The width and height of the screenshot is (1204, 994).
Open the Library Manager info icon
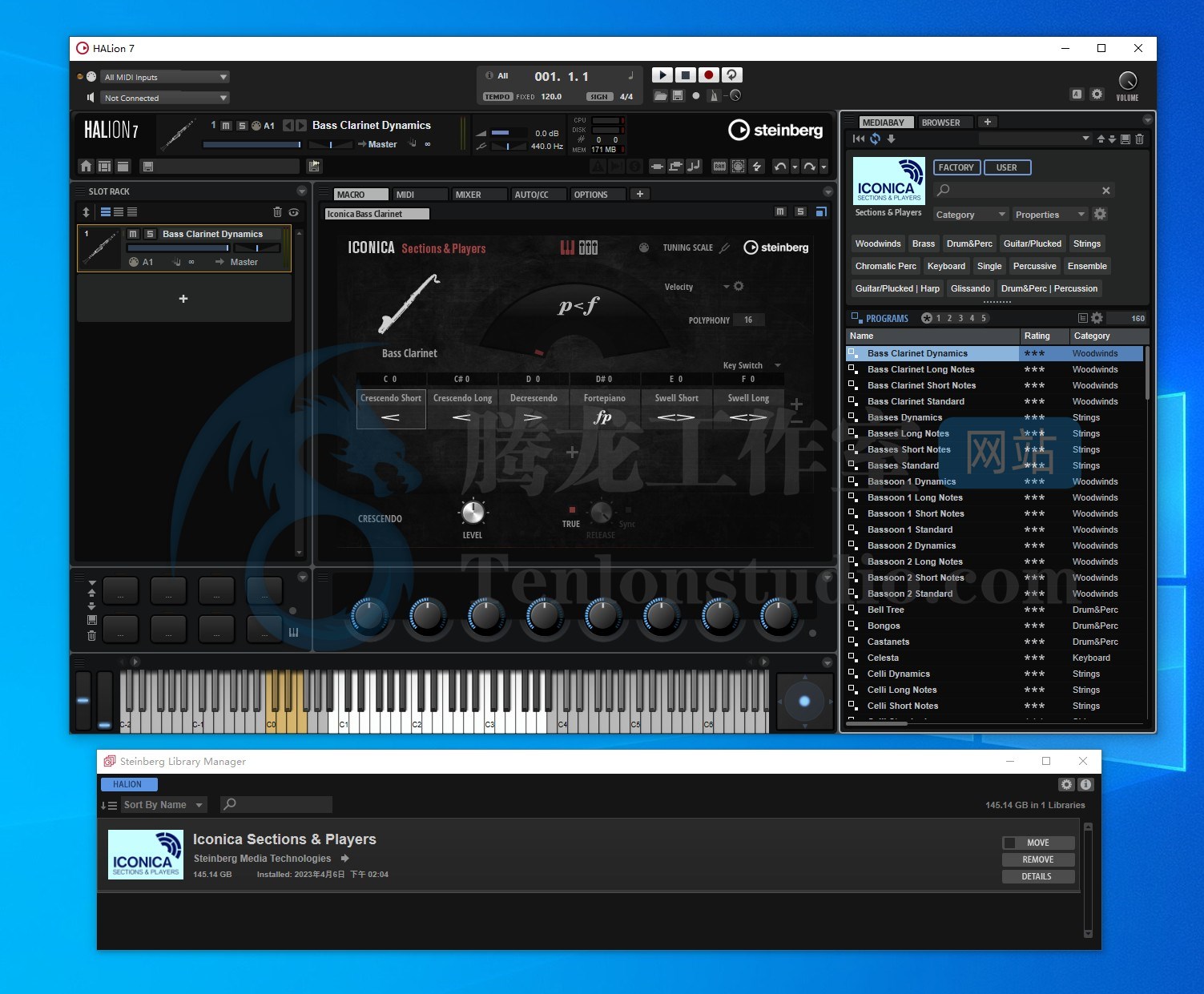(x=1085, y=784)
